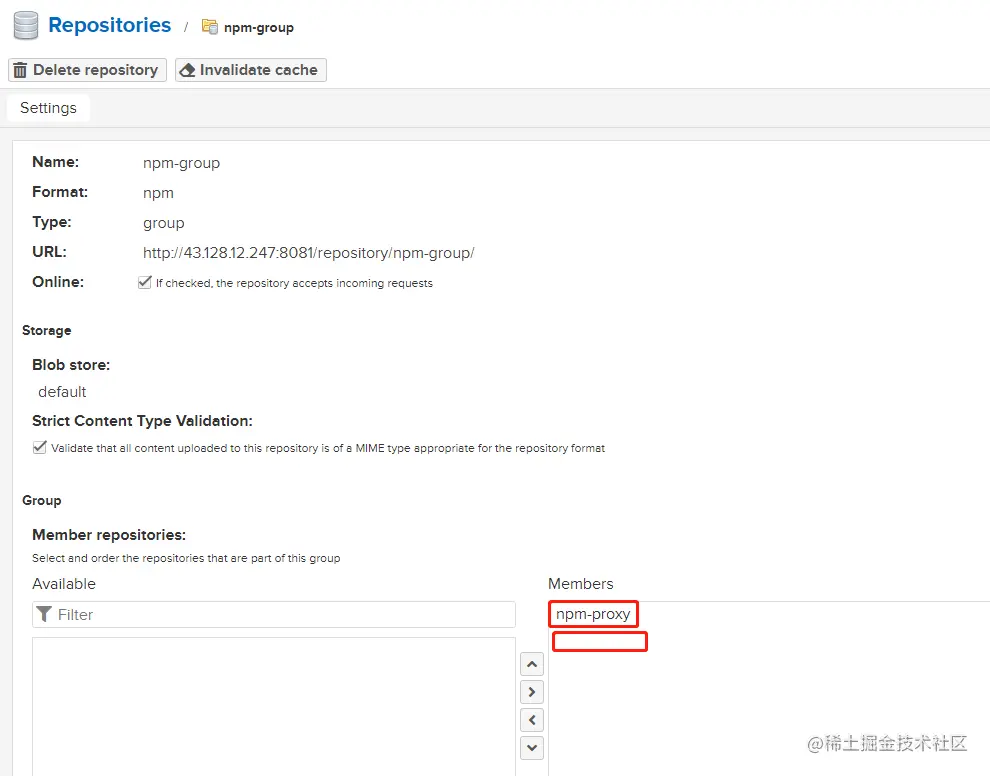Click the Delete repository button
The image size is (990, 776).
pyautogui.click(x=87, y=70)
